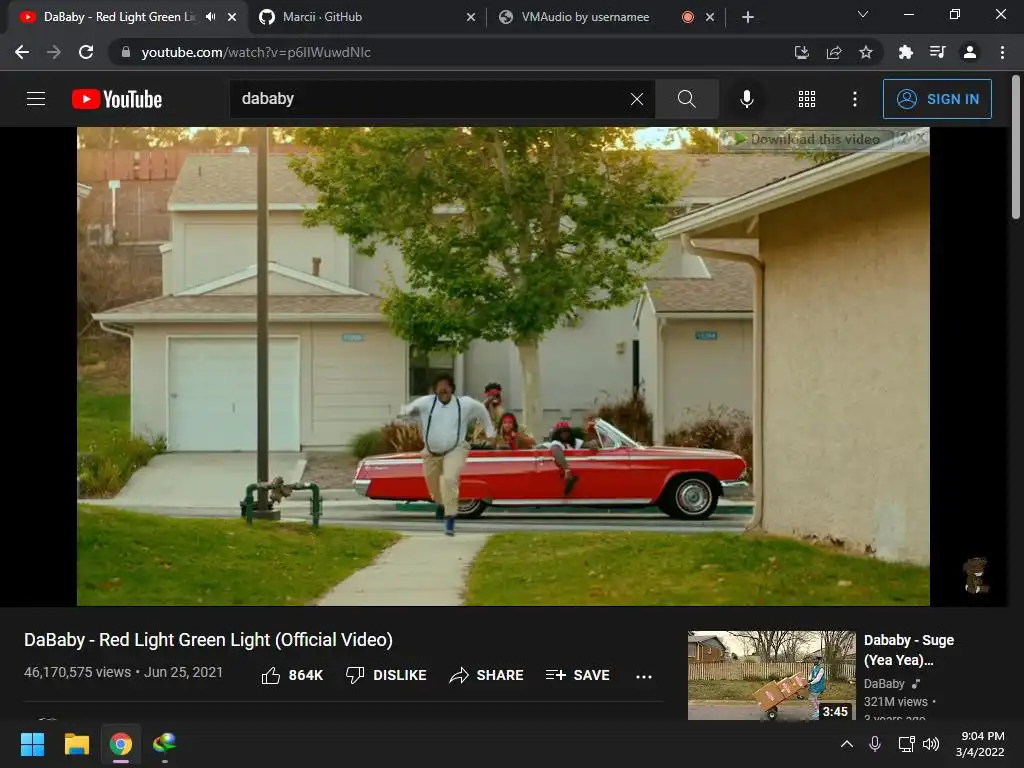Image resolution: width=1024 pixels, height=768 pixels.
Task: Open the YouTube guide hamburger menu
Action: coord(36,99)
